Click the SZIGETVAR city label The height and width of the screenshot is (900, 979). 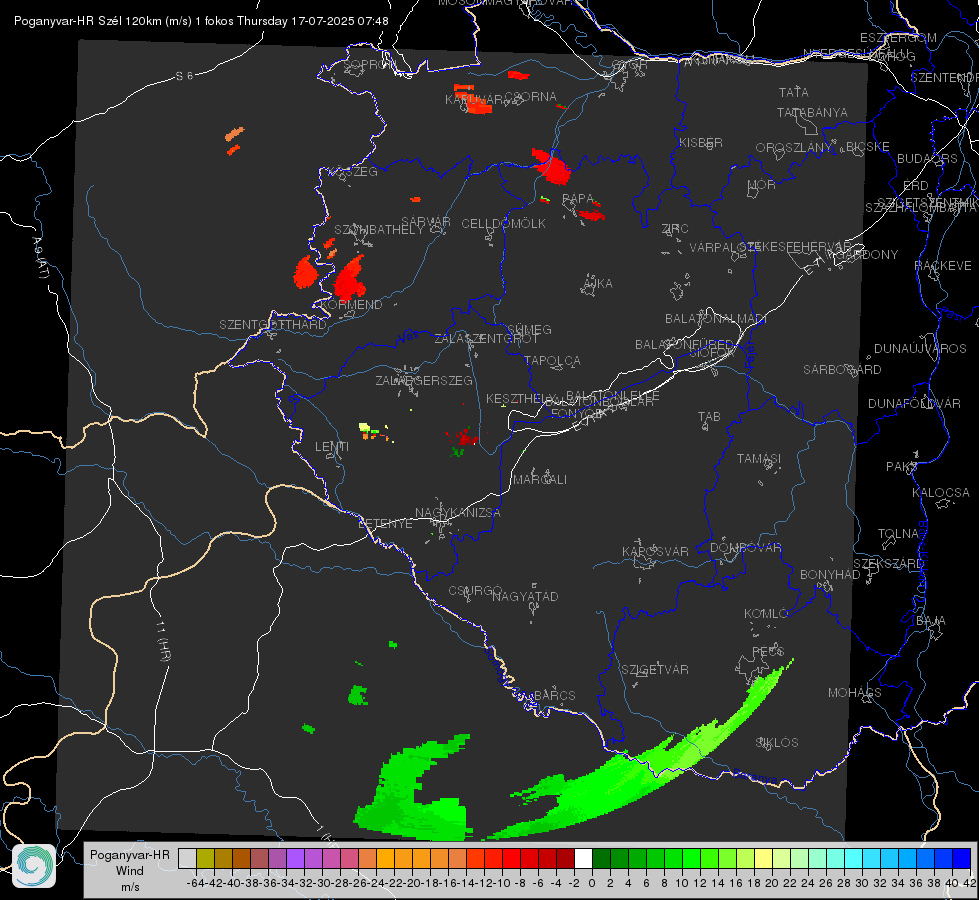tap(654, 670)
